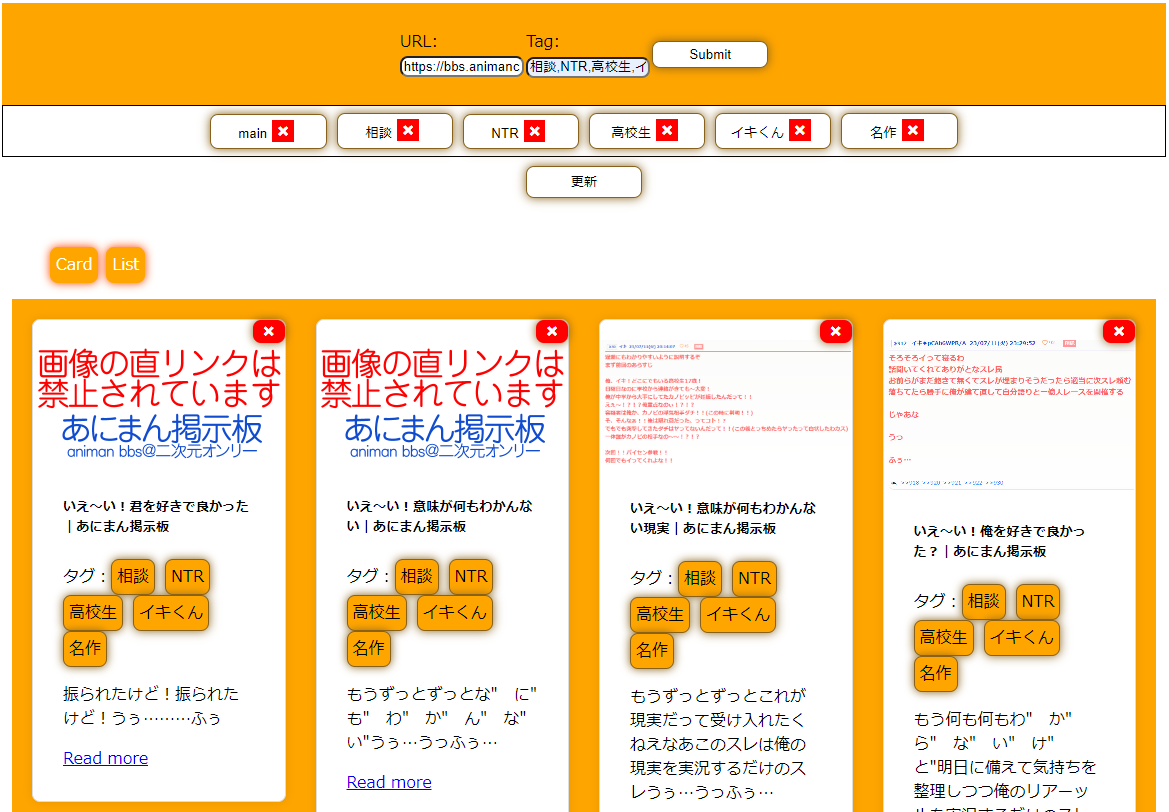Remove the main tag filter
This screenshot has width=1169, height=812.
coord(283,131)
